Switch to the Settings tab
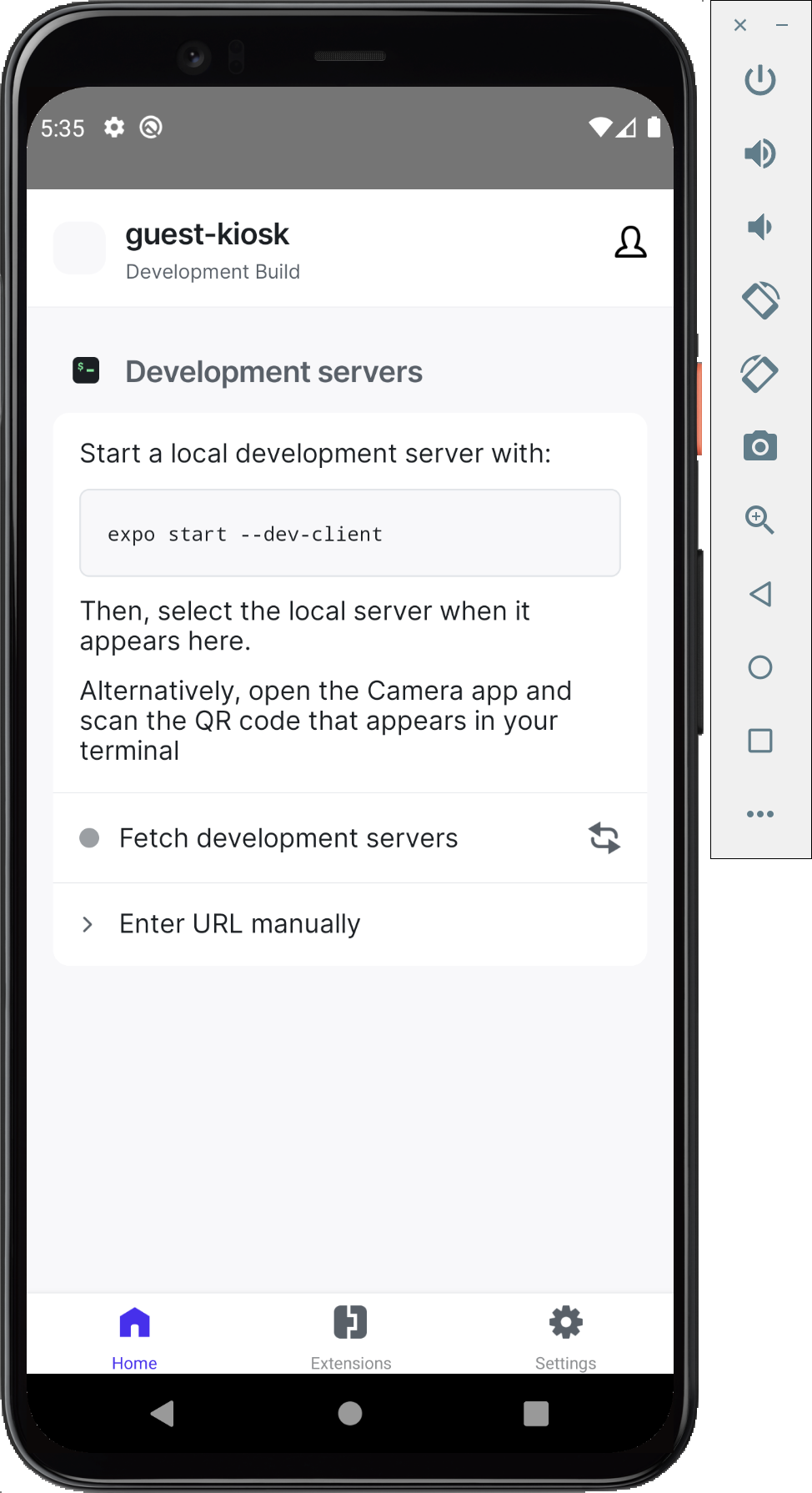 coord(565,1338)
